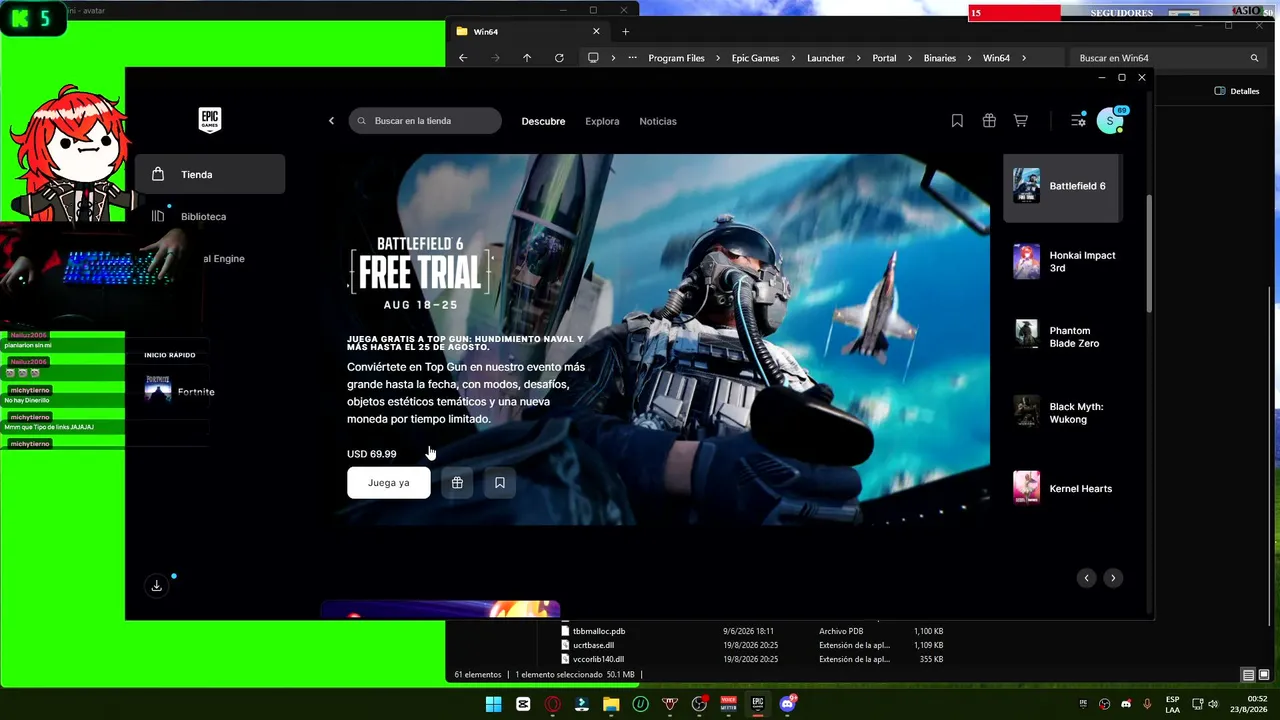Select Kernel Hearts in the featured list
The height and width of the screenshot is (720, 1280).
(1063, 489)
